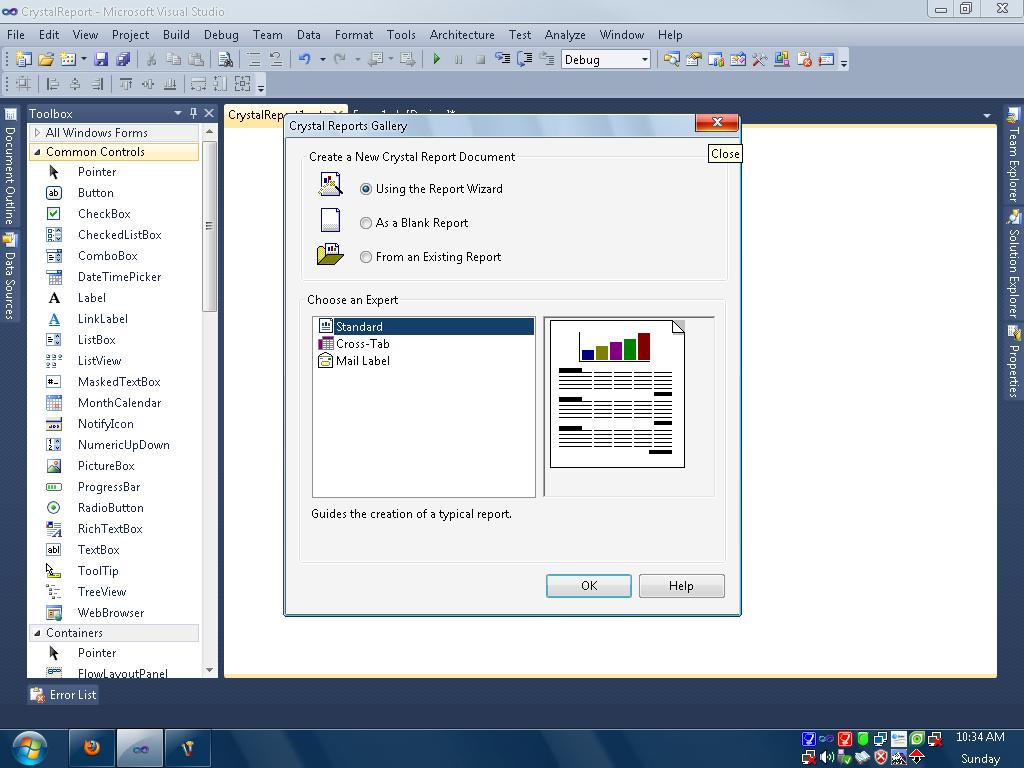
Task: Open the Error List panel
Action: [x=62, y=694]
